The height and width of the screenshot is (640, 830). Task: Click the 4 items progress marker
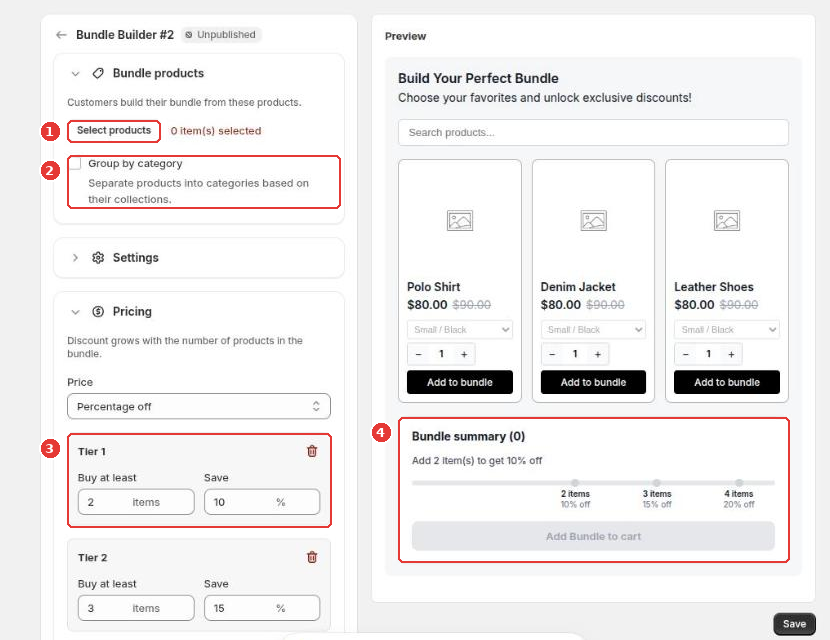(x=739, y=483)
